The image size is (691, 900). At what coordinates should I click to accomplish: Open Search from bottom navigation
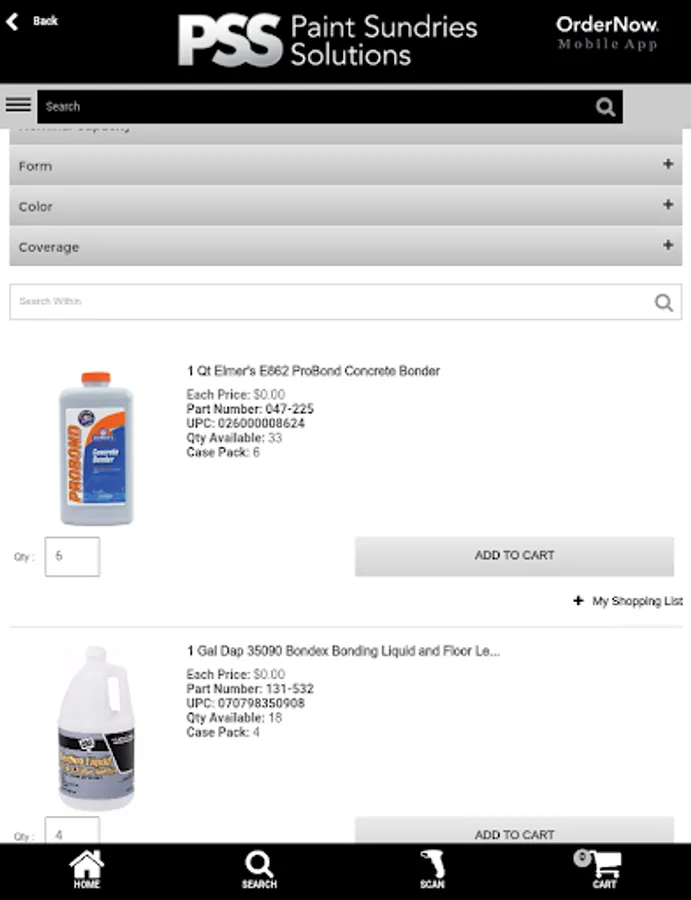(259, 868)
